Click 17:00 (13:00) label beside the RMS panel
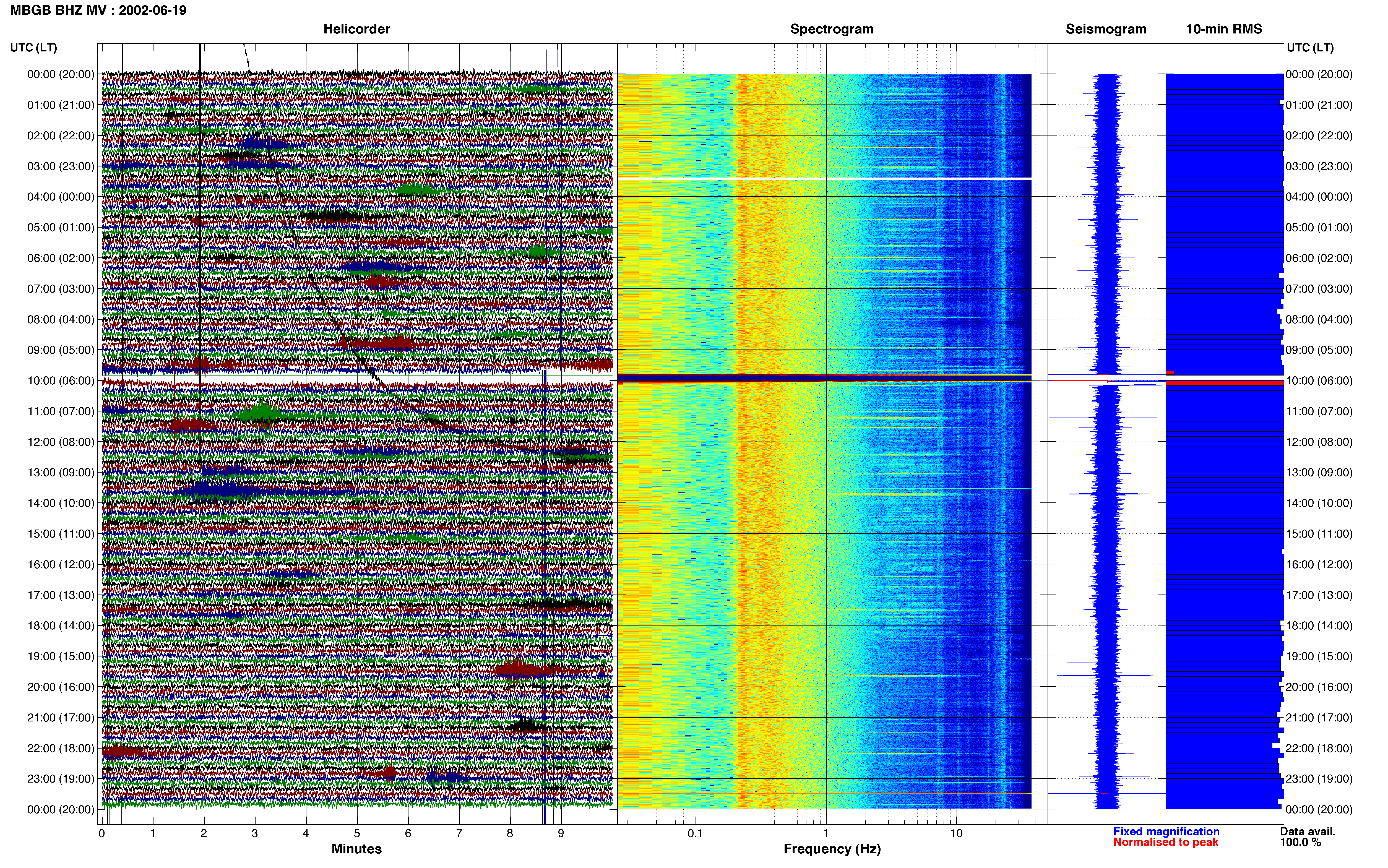The image size is (1388, 868). tap(1319, 595)
